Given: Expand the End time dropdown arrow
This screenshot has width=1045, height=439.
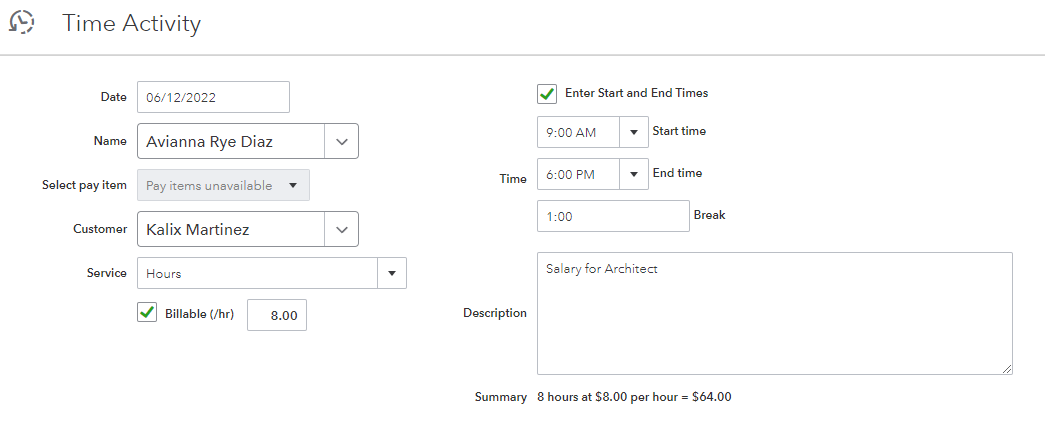Looking at the screenshot, I should tap(633, 174).
